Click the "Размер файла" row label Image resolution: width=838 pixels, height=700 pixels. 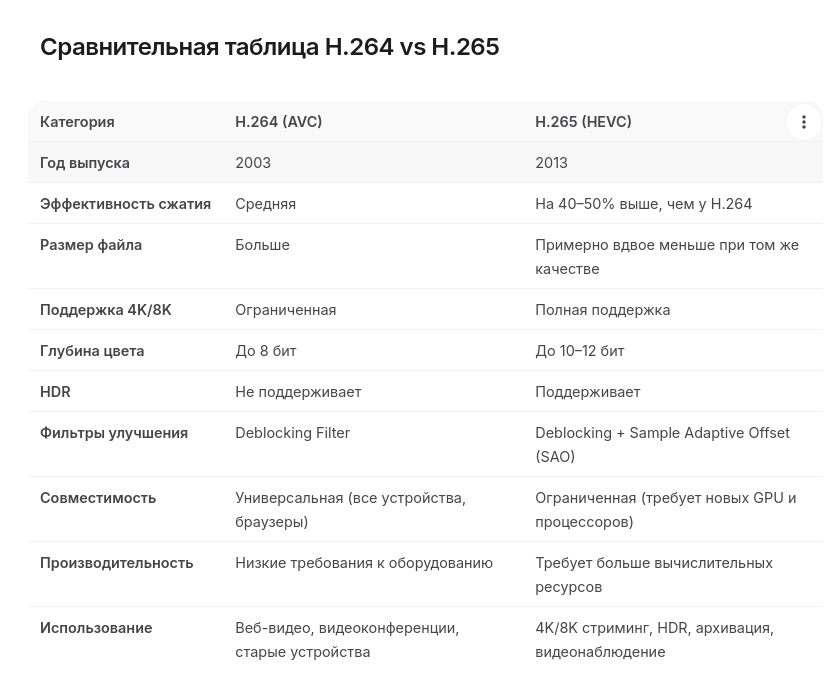coord(91,245)
